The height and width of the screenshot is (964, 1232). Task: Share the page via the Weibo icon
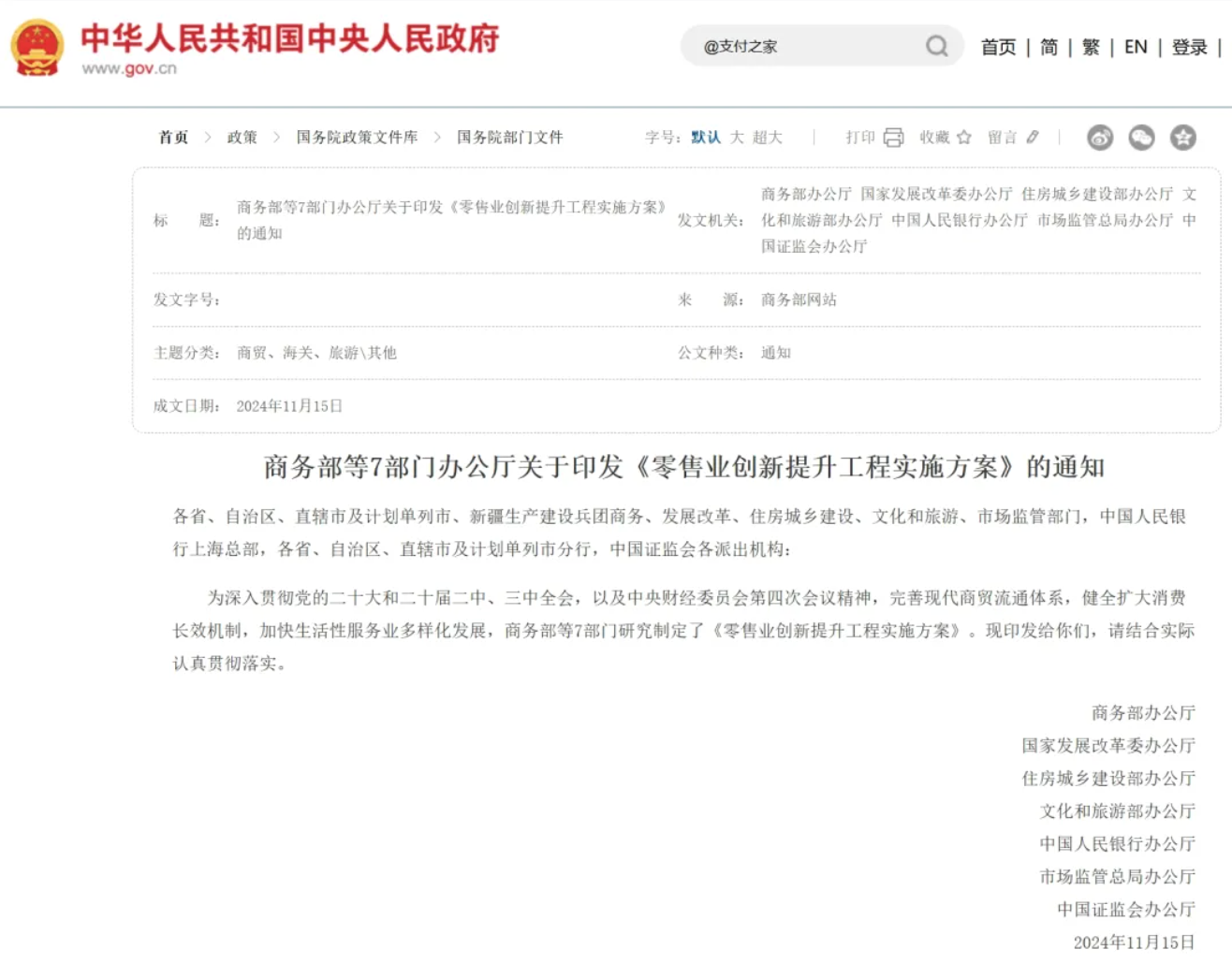point(1100,138)
